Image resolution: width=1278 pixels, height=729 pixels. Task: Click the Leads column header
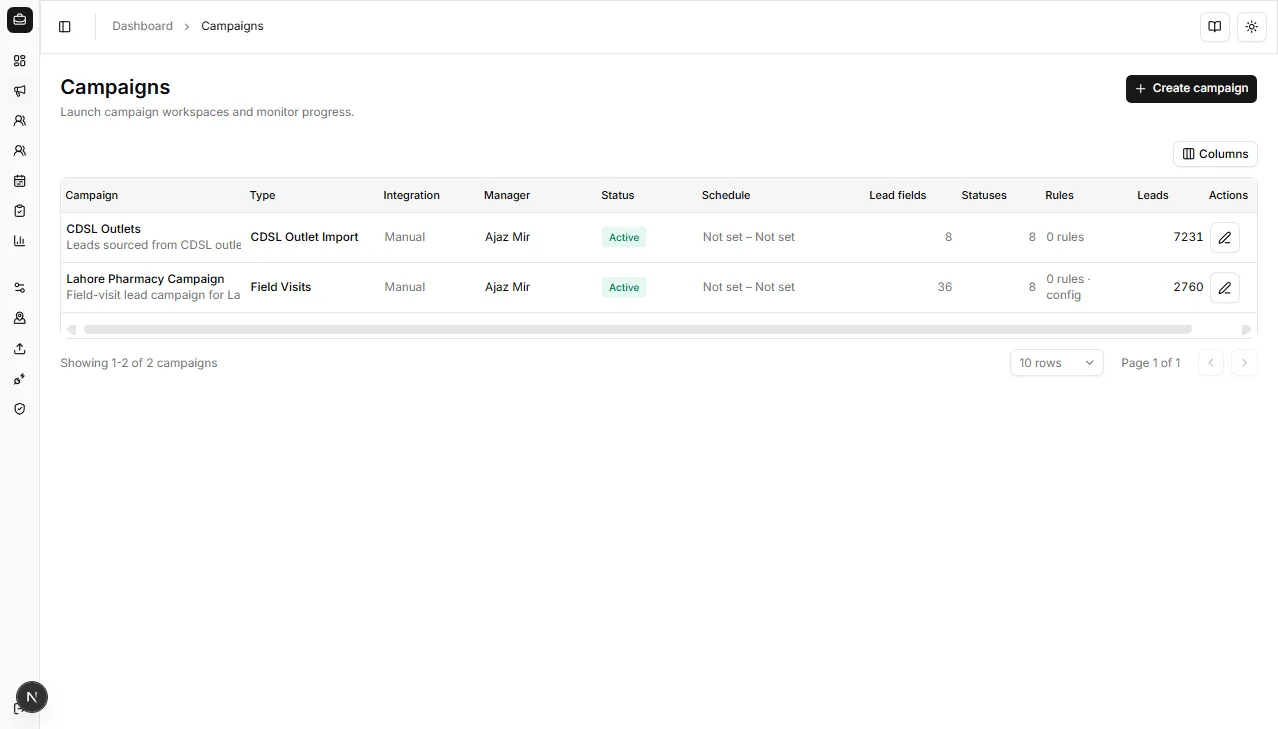(x=1153, y=195)
